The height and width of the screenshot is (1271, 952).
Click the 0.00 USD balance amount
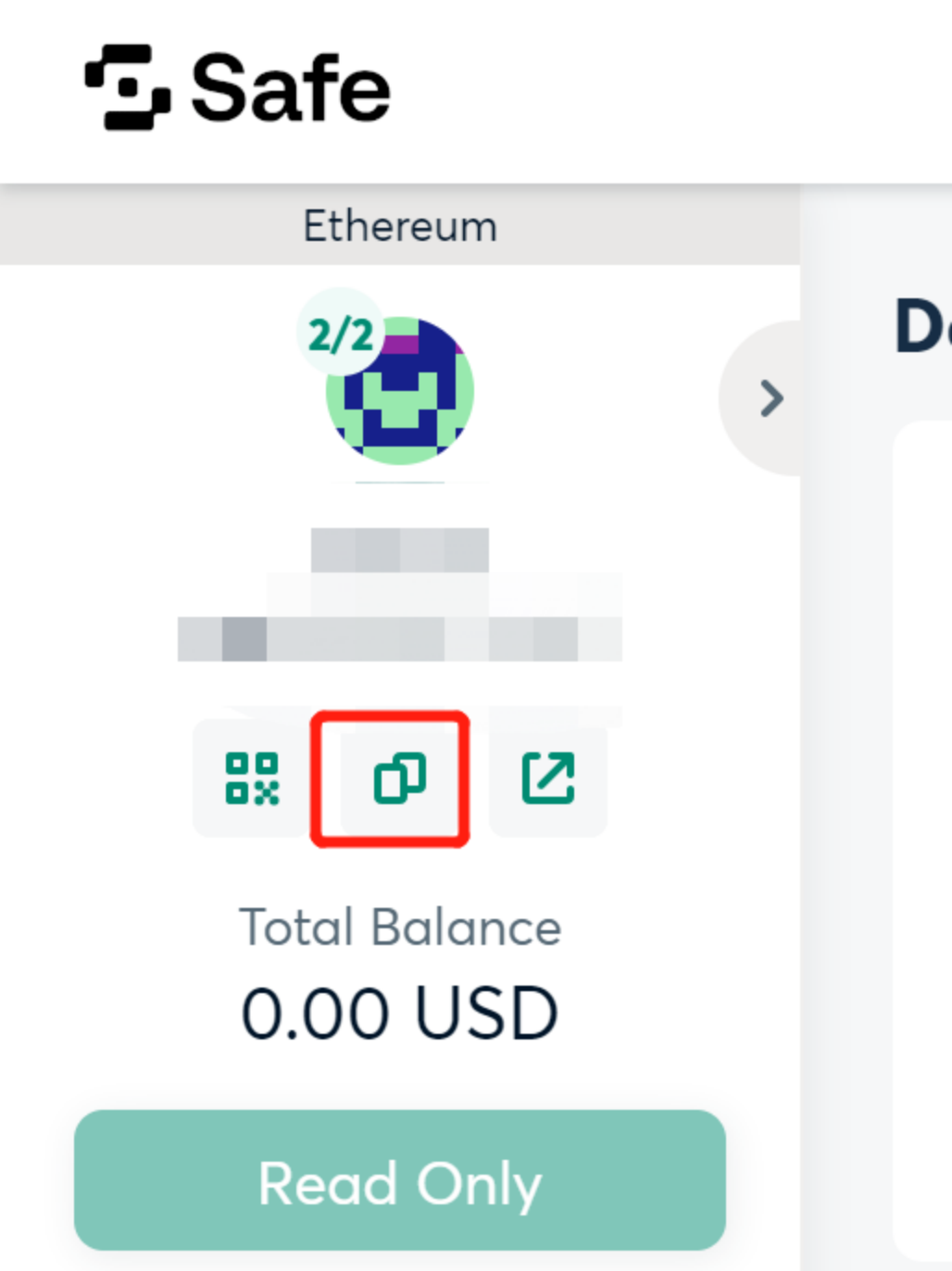[x=400, y=1012]
